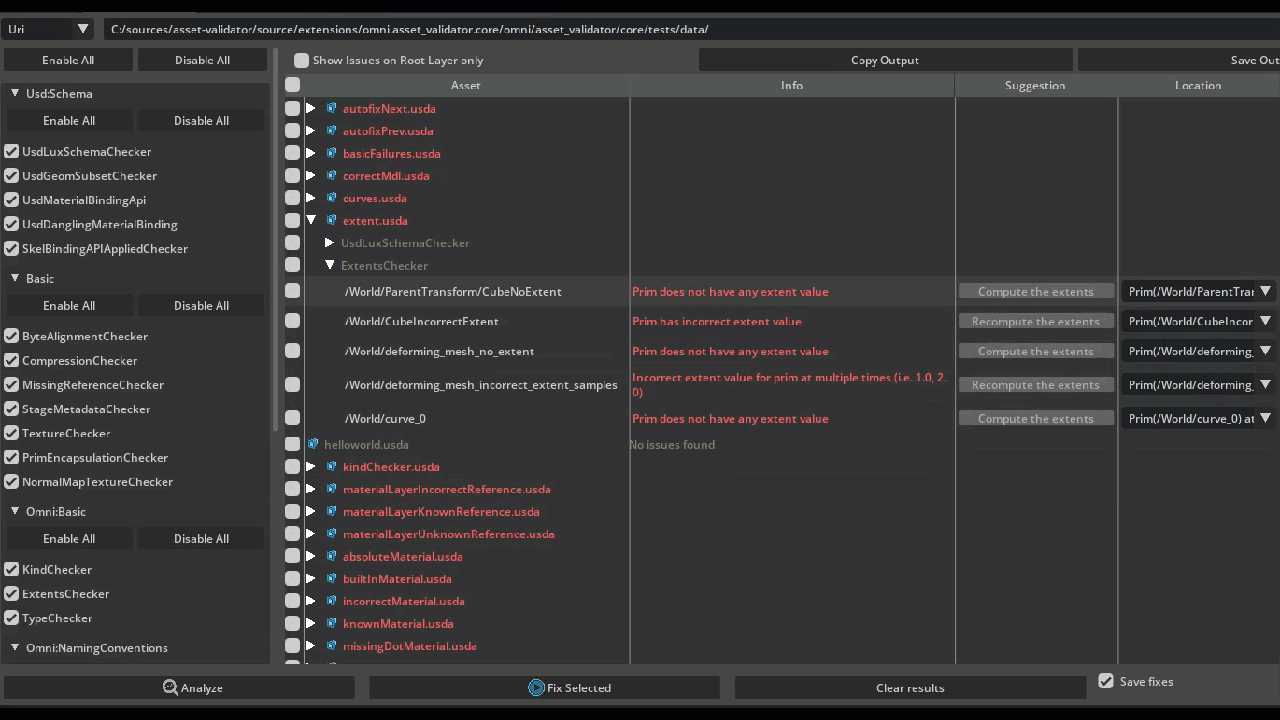Click the USD file icon beside correctMdl.usda
This screenshot has height=720, width=1280.
point(332,176)
